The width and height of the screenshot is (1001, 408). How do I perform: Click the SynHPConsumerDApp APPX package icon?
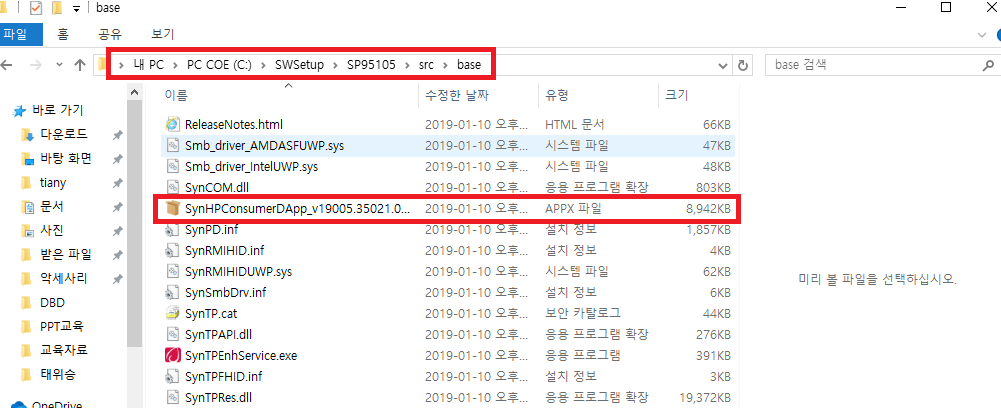(x=173, y=209)
